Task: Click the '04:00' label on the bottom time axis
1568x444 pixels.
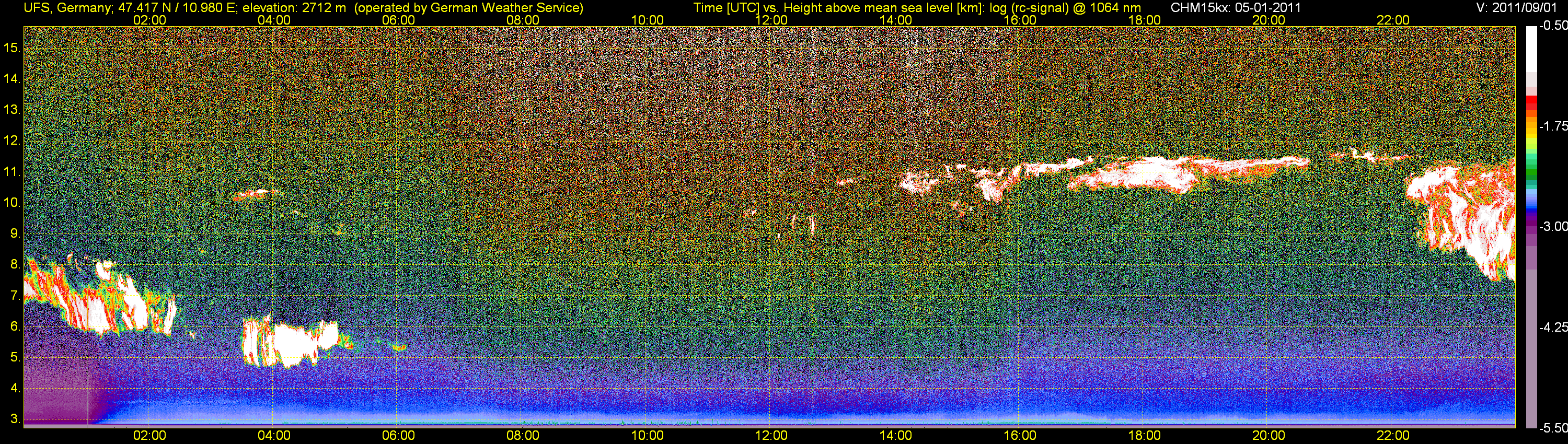Action: (274, 436)
